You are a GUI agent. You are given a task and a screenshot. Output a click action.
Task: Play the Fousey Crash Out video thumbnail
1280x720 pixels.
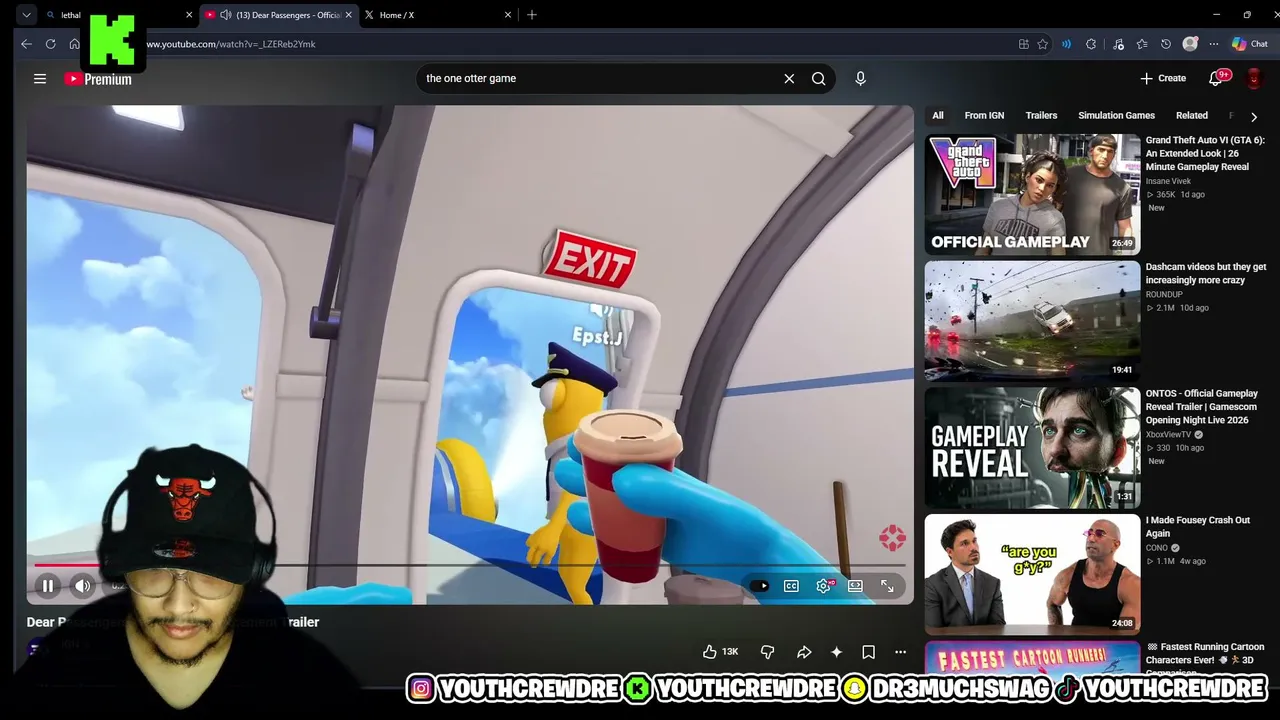pyautogui.click(x=1032, y=574)
